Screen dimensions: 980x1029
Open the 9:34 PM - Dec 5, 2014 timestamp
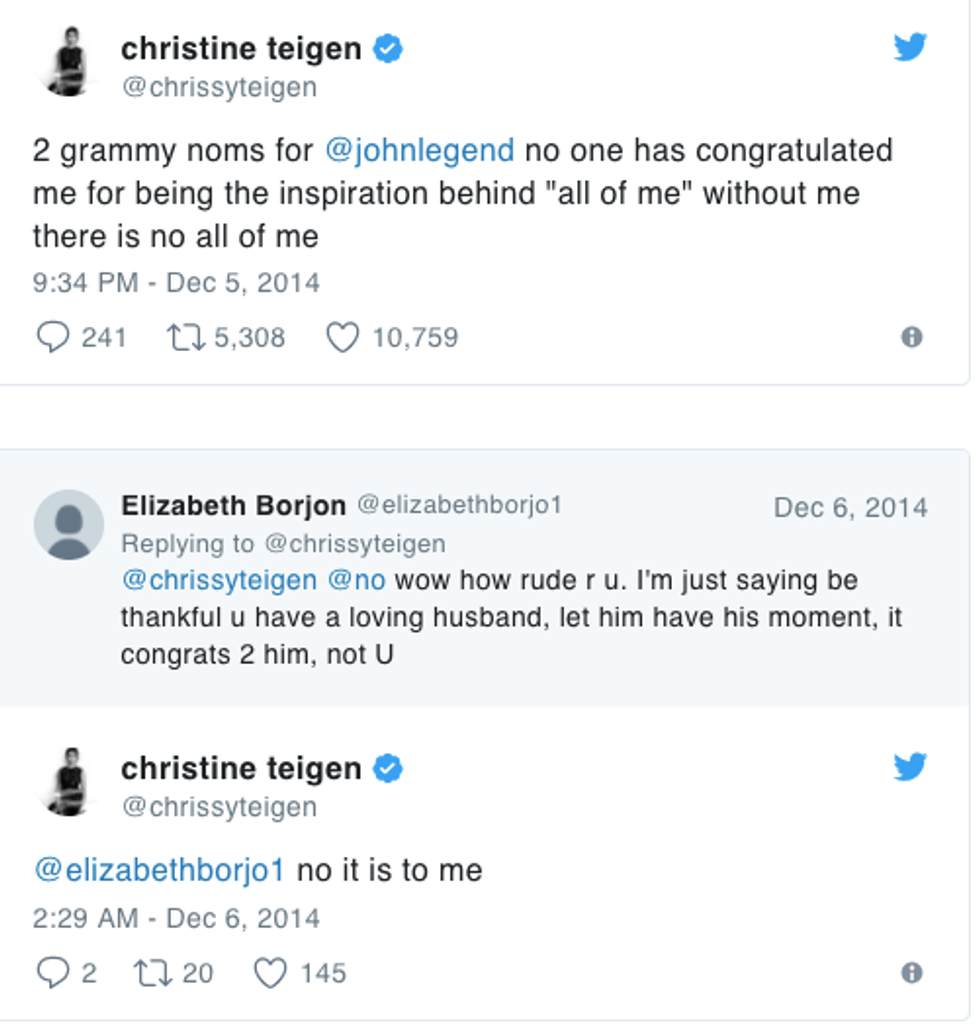click(x=176, y=283)
